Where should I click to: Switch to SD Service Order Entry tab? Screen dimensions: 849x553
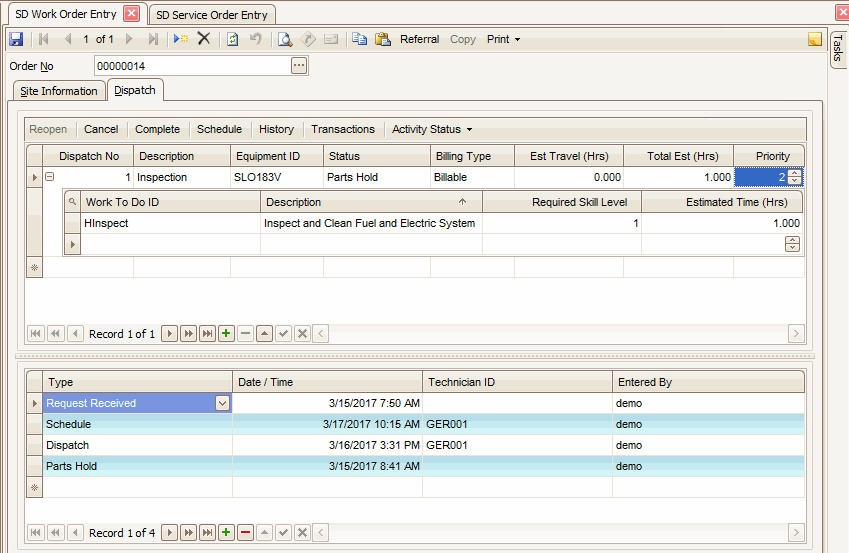[x=212, y=15]
